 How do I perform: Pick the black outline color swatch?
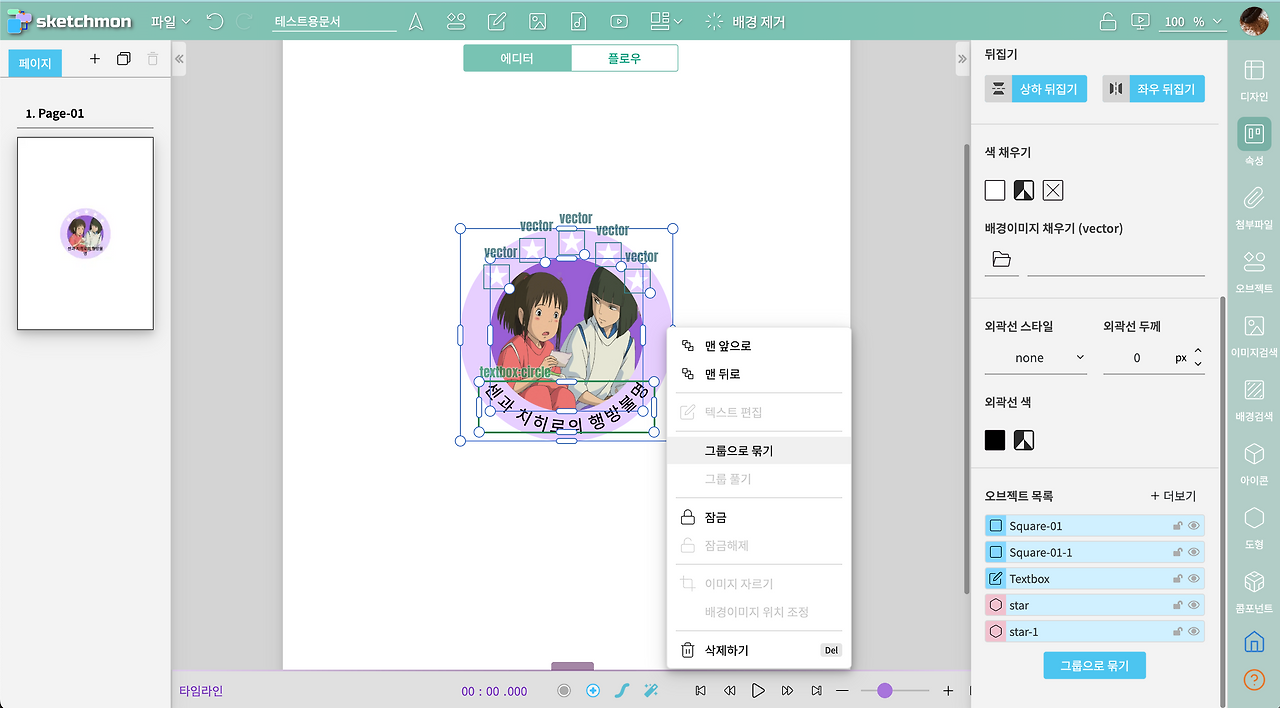coord(995,440)
